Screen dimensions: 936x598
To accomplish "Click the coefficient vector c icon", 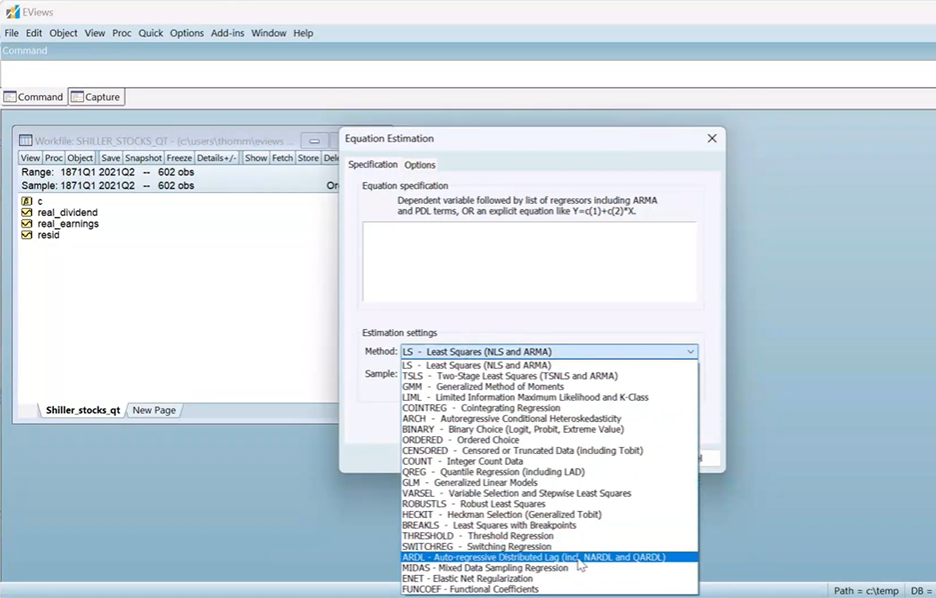I will (27, 201).
